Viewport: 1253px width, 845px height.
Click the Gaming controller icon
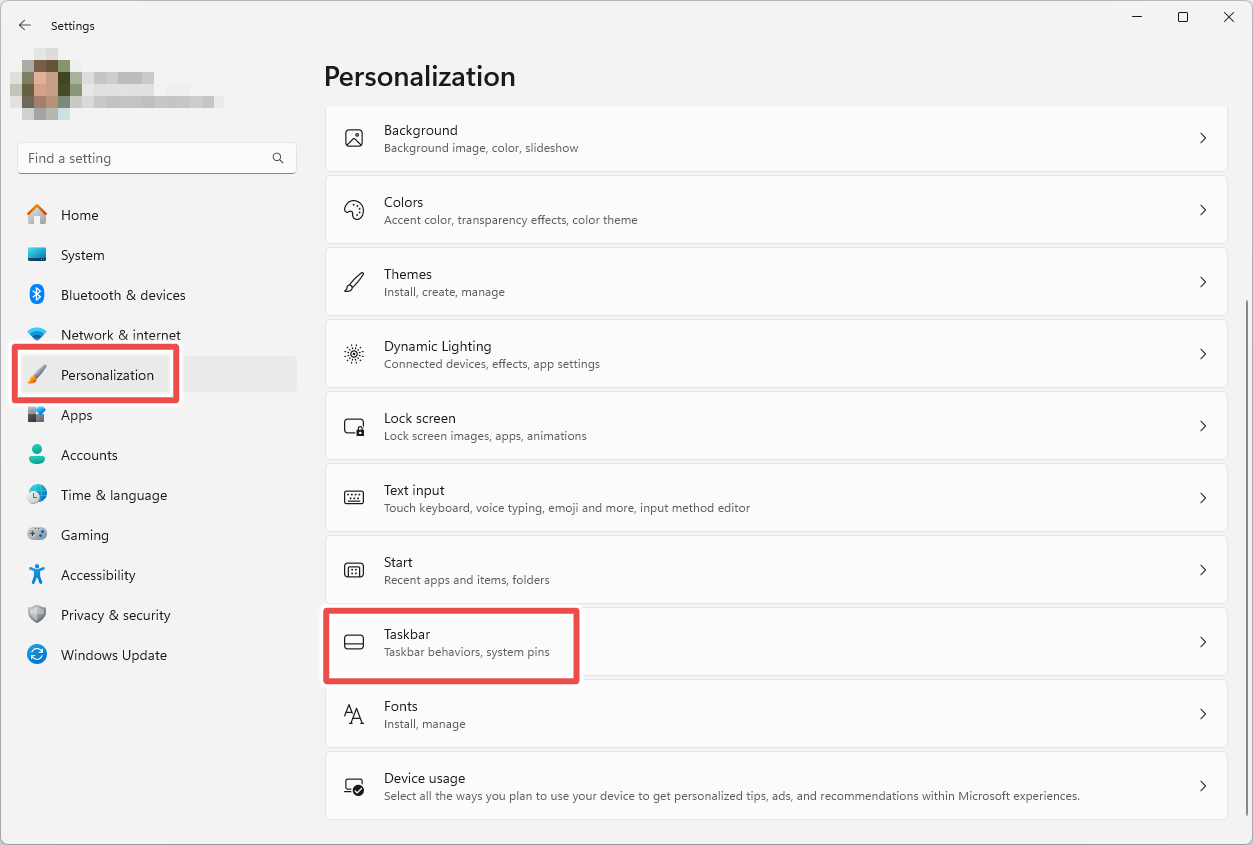37,534
